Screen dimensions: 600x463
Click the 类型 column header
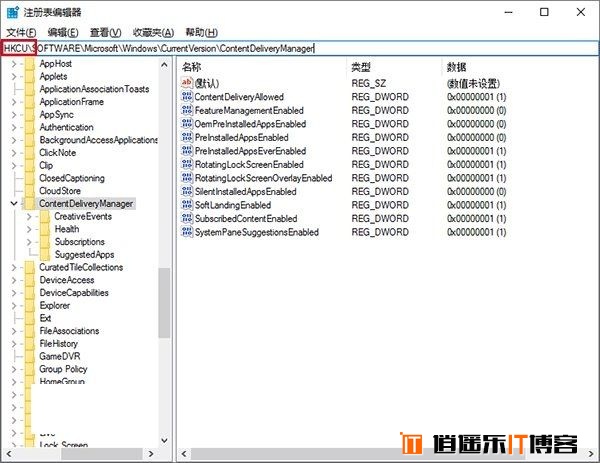tap(361, 66)
